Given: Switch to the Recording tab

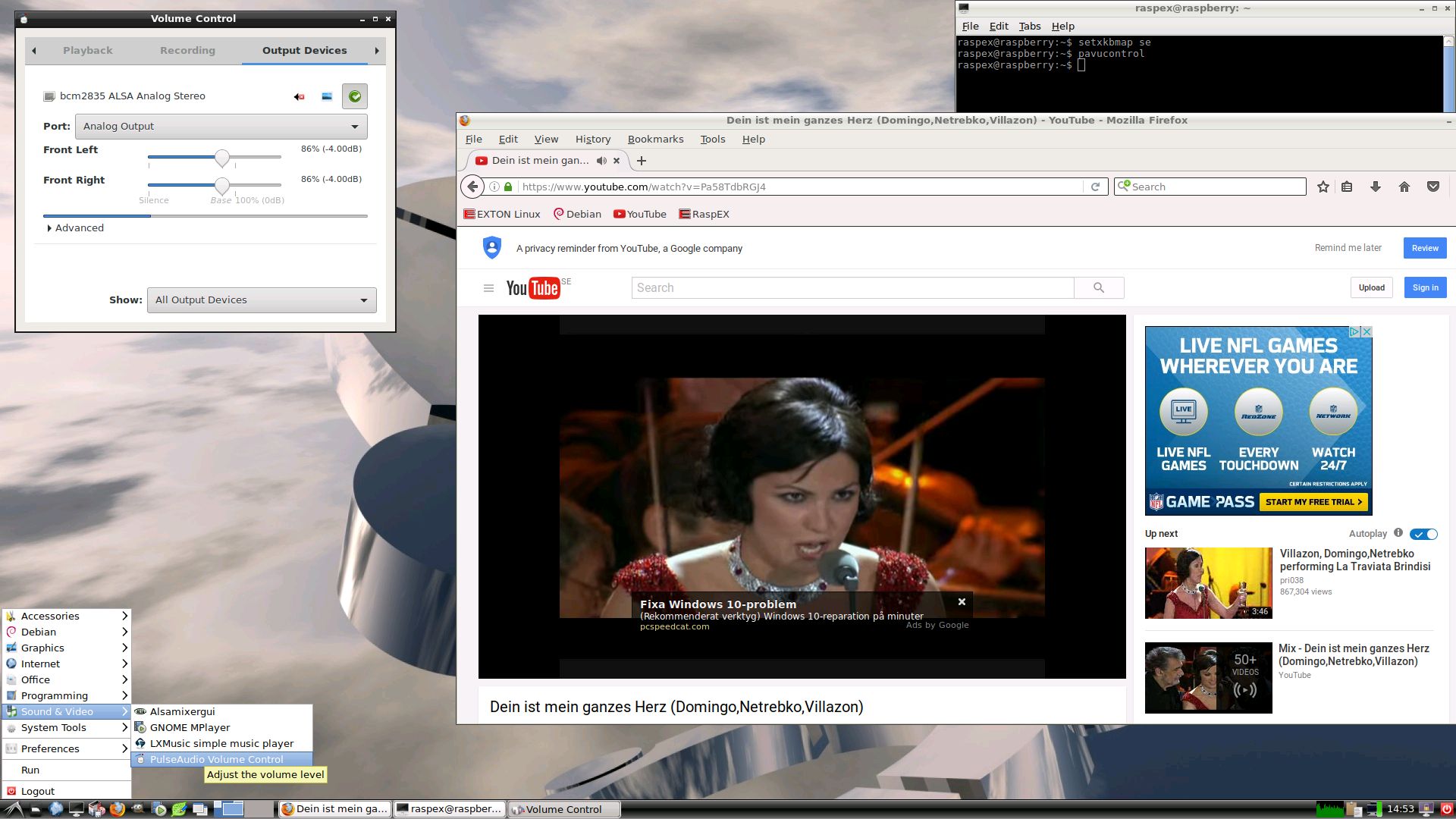Looking at the screenshot, I should pos(187,51).
